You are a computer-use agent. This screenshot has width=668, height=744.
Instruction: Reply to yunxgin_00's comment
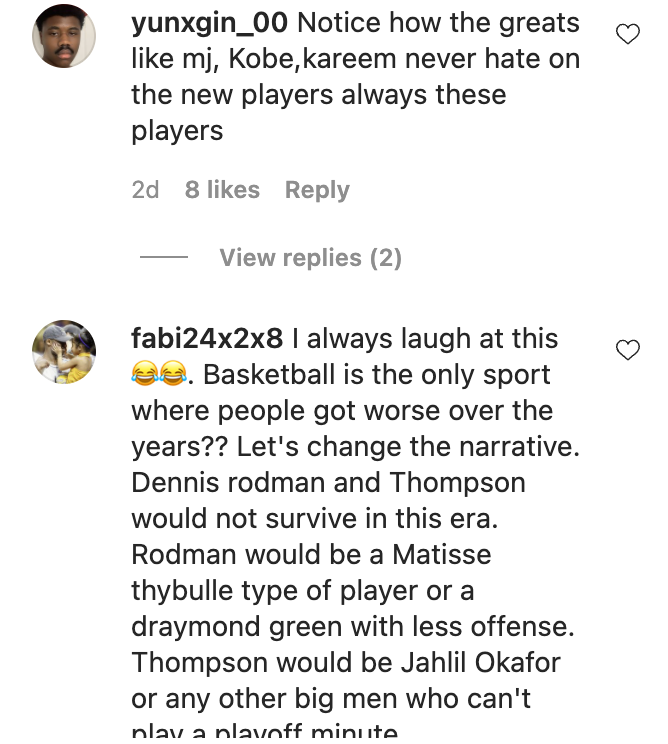tap(317, 190)
